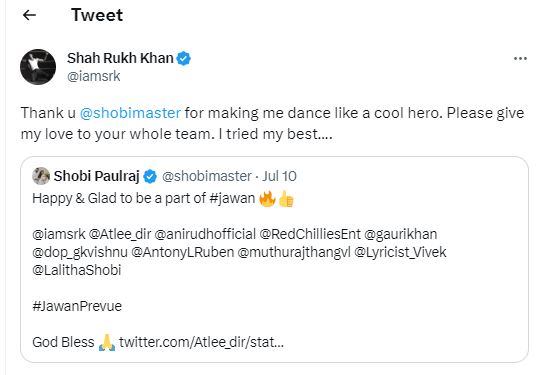Click the @anirudhofficial mention
541x375 pixels.
coord(205,234)
